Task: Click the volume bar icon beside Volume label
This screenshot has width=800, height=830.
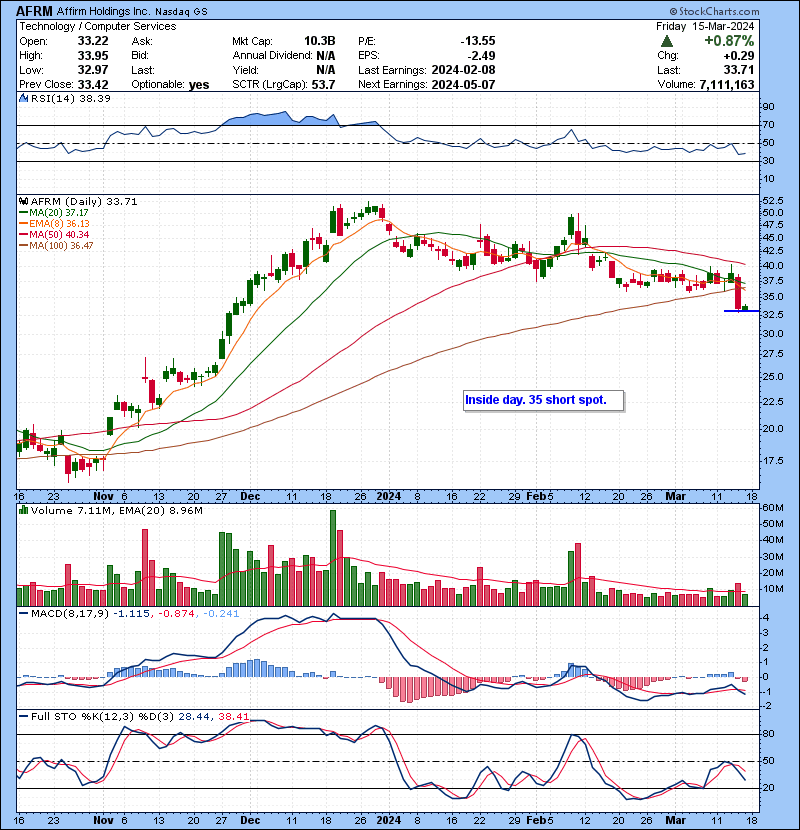Action: 23,510
